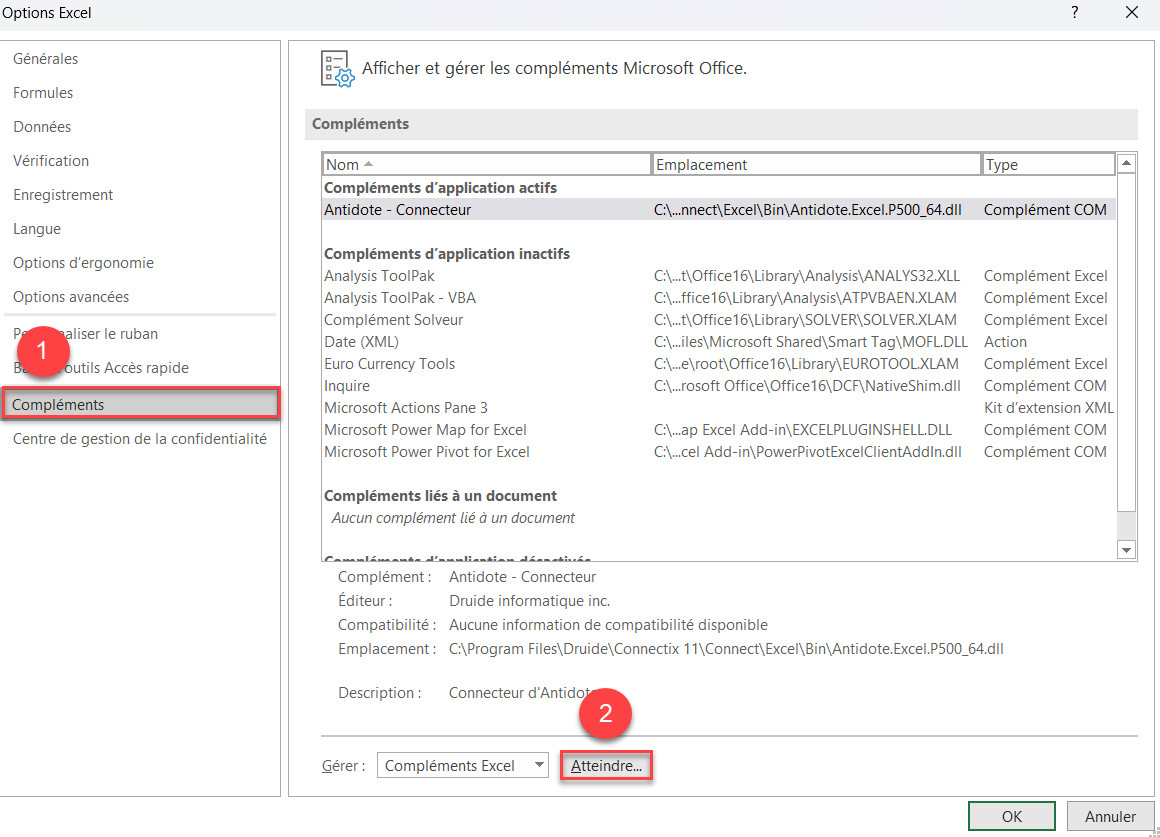
Task: Click the add-ins gear icon in header
Action: pyautogui.click(x=337, y=69)
